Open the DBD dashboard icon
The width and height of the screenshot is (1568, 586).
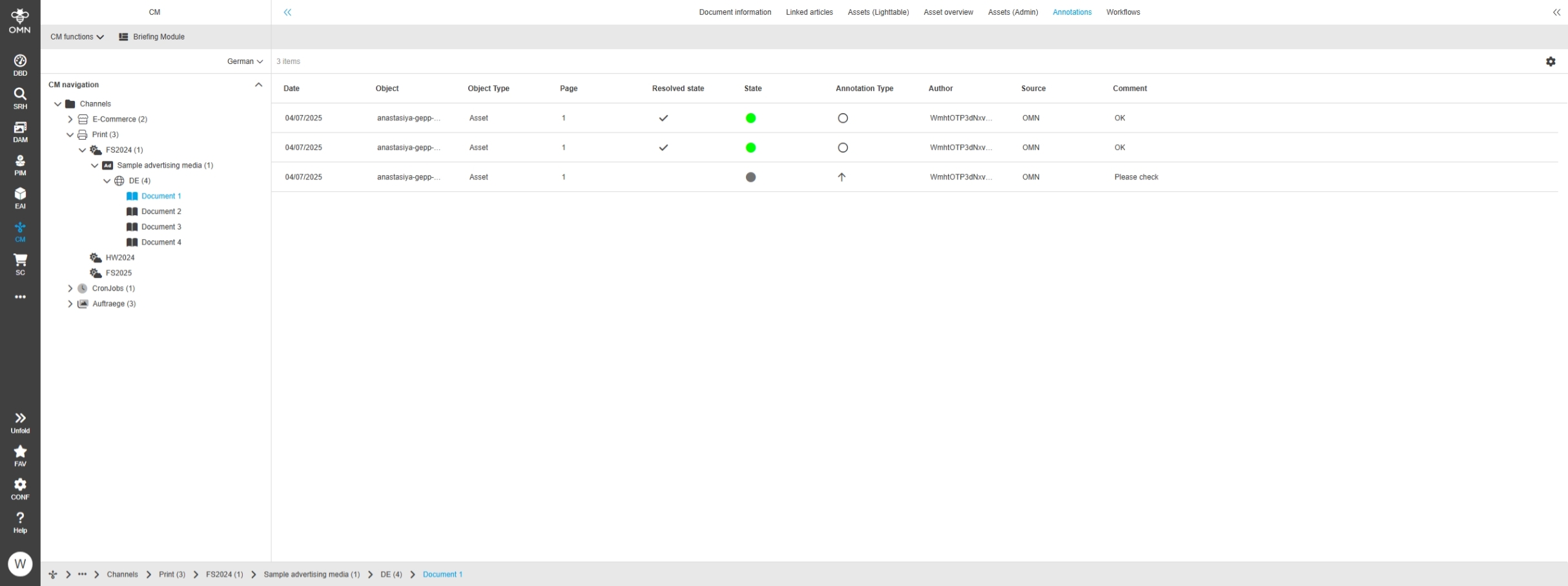tap(20, 65)
